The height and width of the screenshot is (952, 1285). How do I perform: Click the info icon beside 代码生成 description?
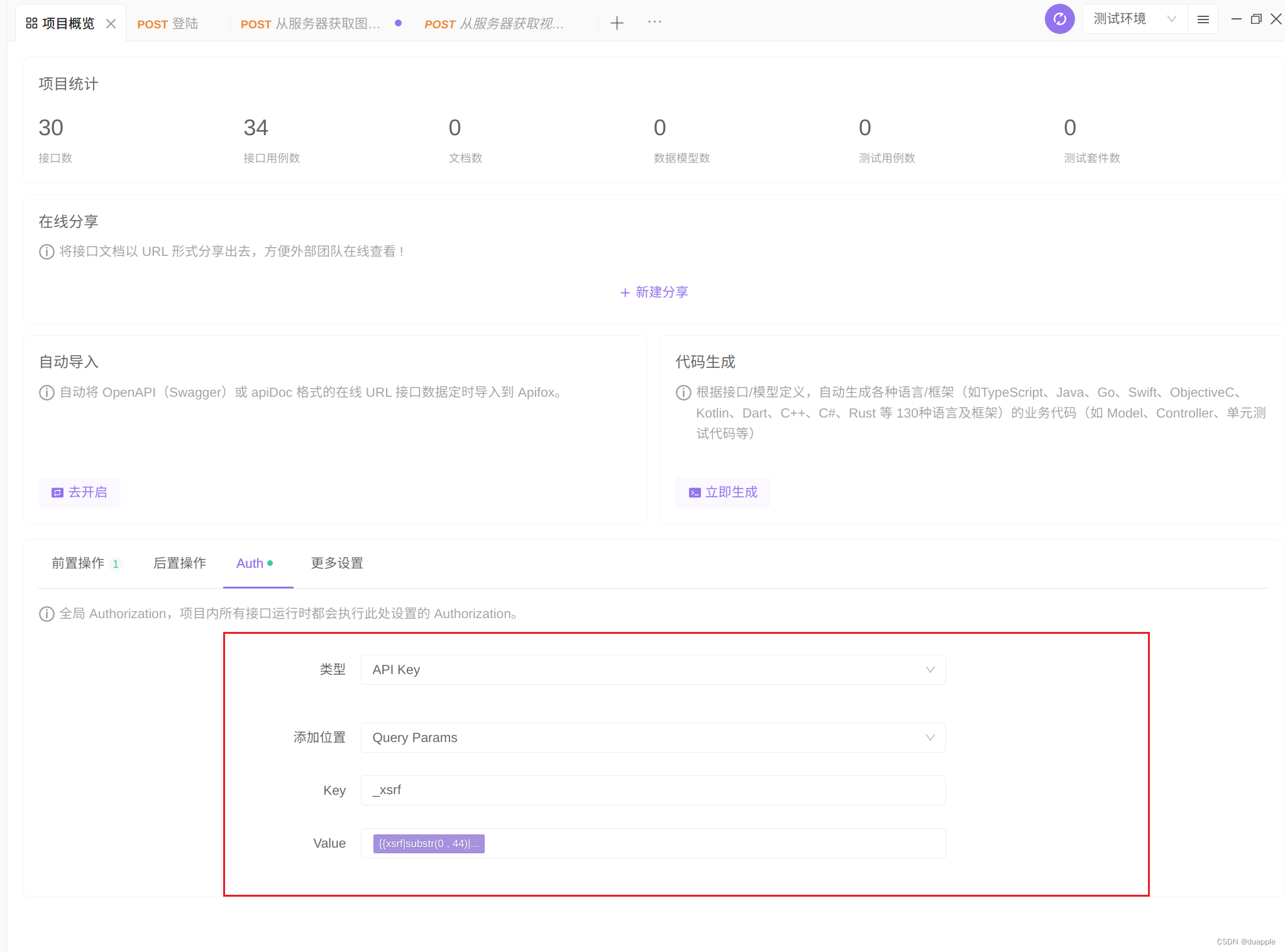[x=683, y=393]
